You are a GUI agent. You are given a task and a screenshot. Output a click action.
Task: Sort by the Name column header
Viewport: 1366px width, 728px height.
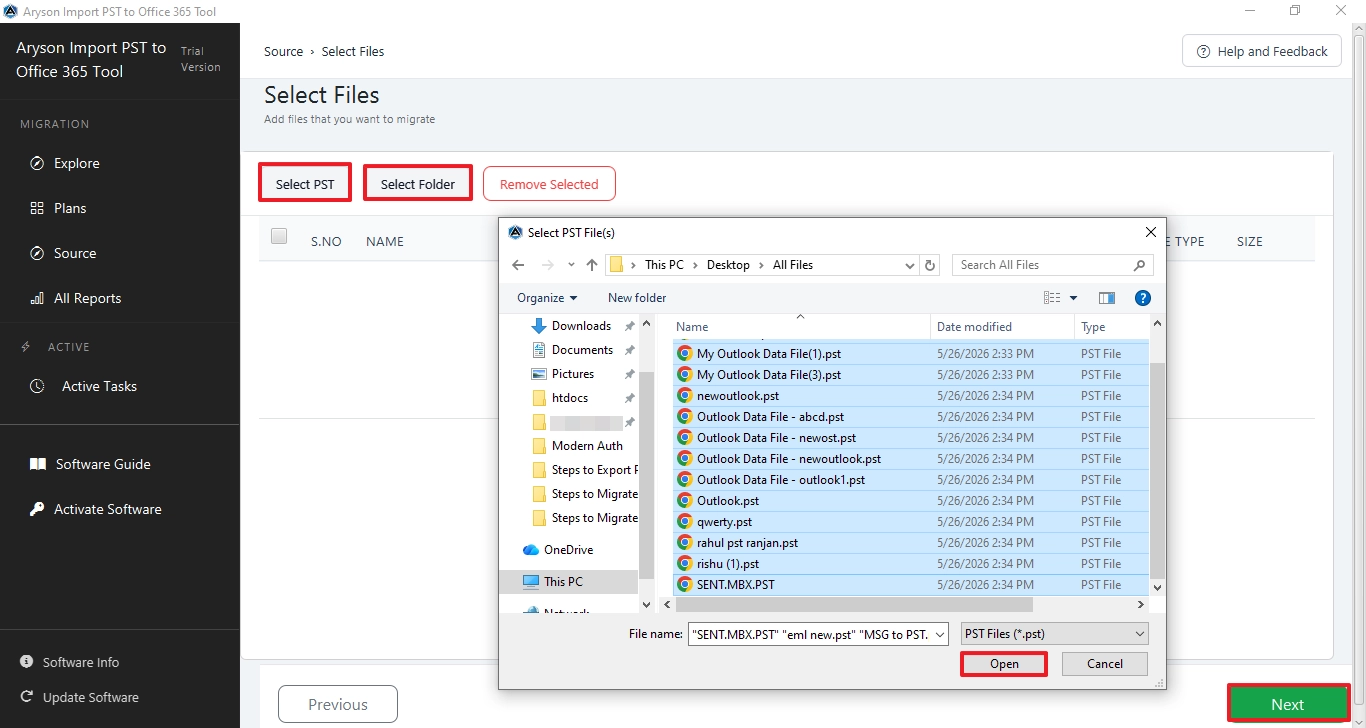pos(800,327)
